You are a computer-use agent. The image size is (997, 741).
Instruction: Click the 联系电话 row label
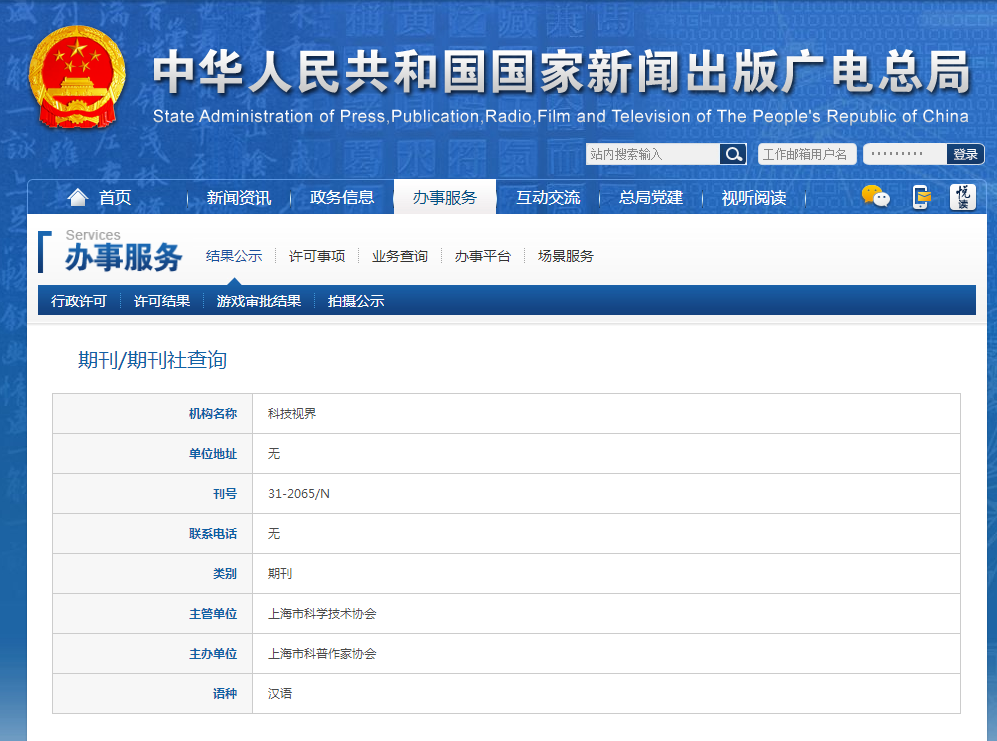[x=213, y=534]
